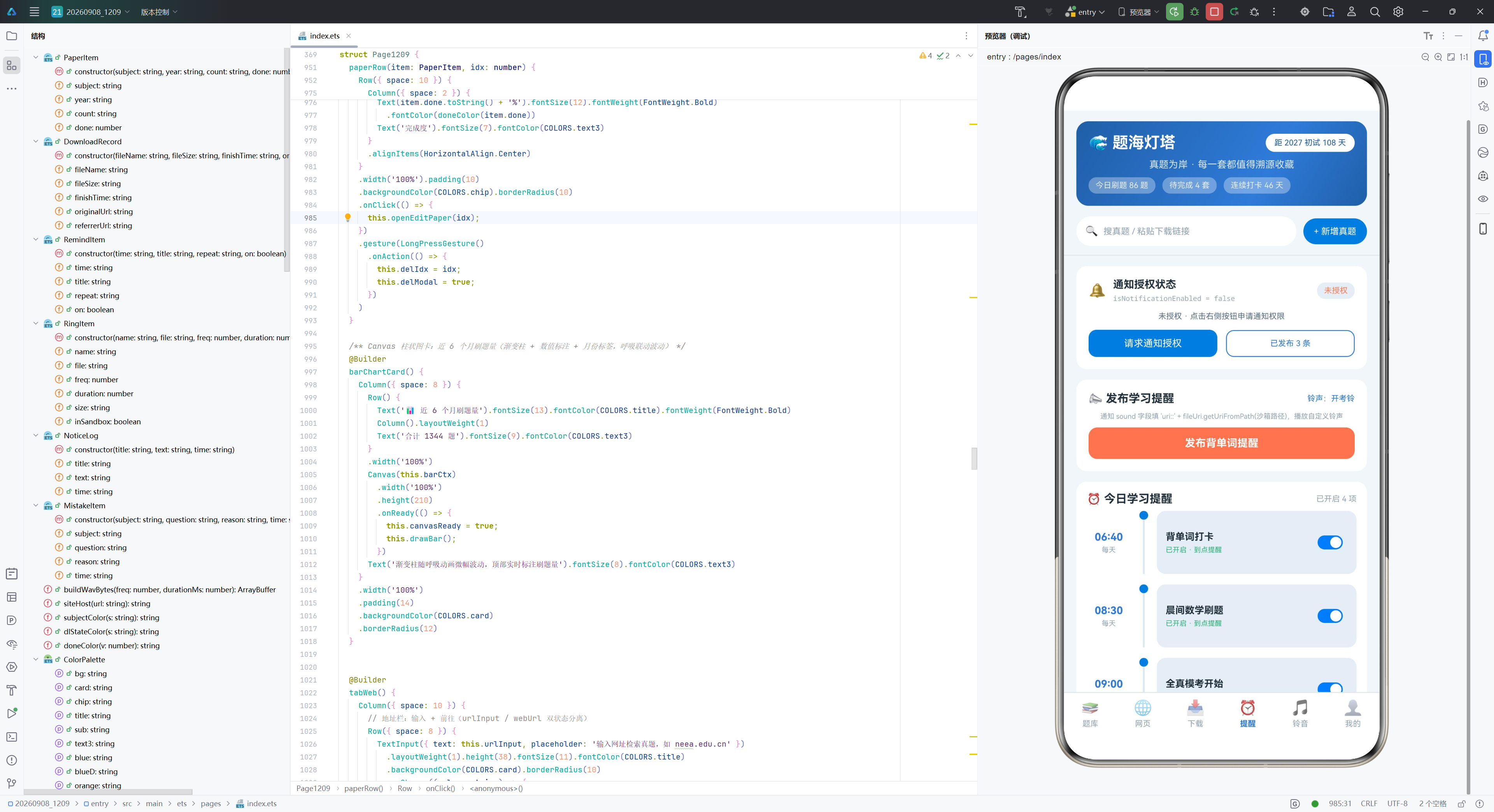Open the version control branch icon

tap(12, 783)
